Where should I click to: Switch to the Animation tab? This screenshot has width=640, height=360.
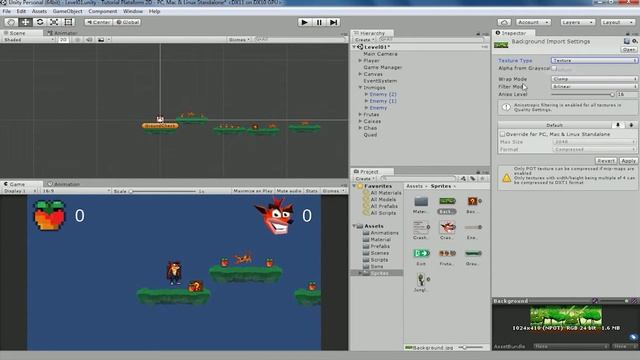[64, 184]
